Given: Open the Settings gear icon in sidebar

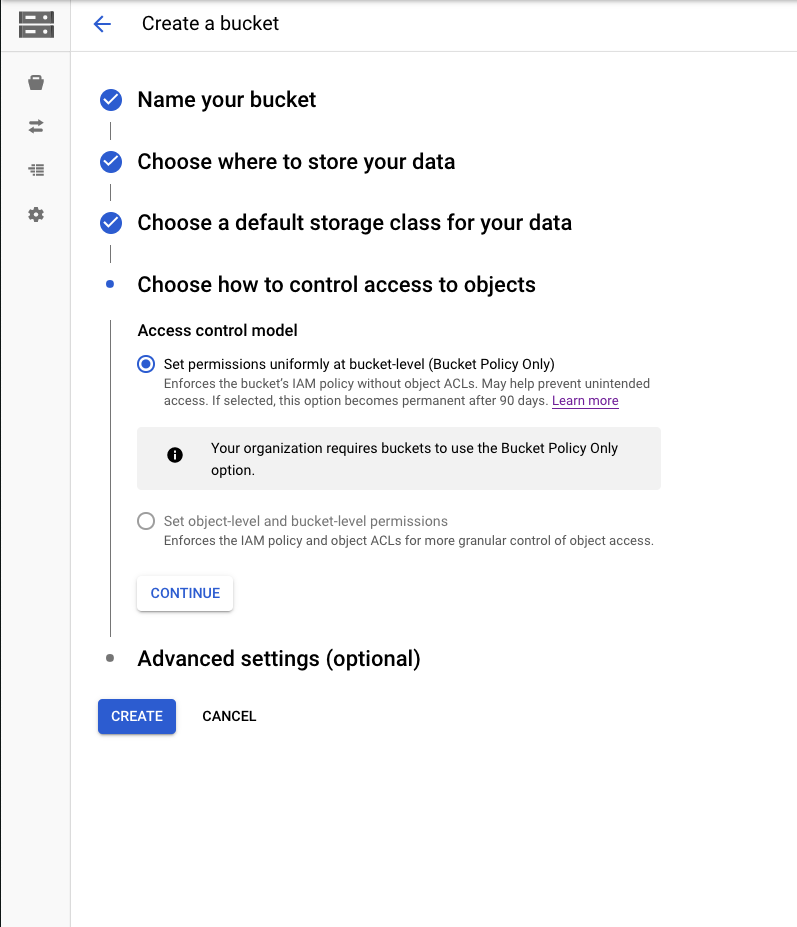Looking at the screenshot, I should [36, 214].
